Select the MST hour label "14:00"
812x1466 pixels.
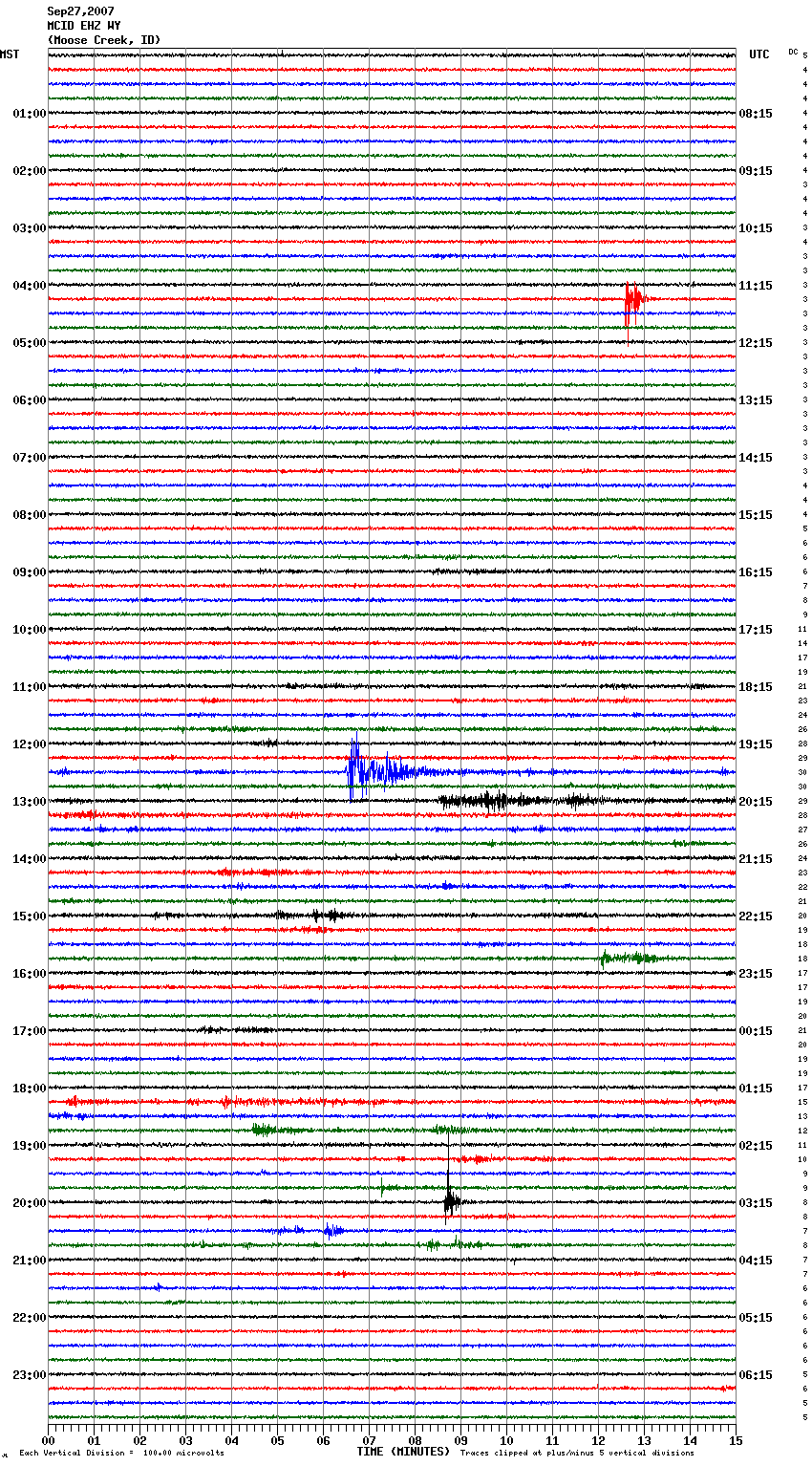point(30,859)
